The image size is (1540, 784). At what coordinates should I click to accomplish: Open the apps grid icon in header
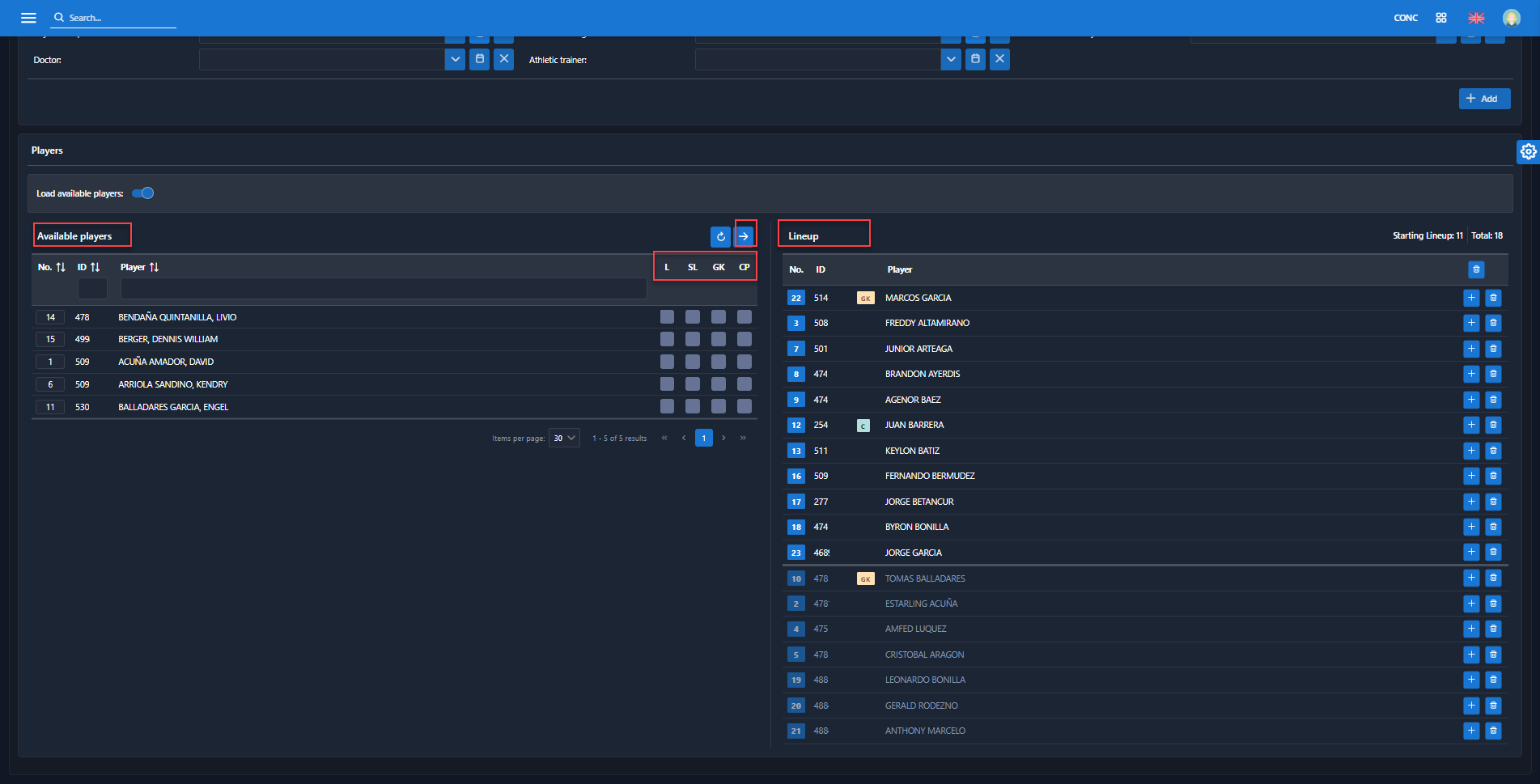[1441, 18]
